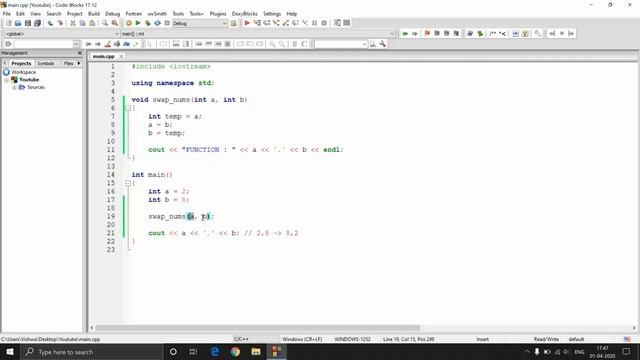Click the Redo toolbar icon
The height and width of the screenshot is (360, 640).
click(60, 23)
